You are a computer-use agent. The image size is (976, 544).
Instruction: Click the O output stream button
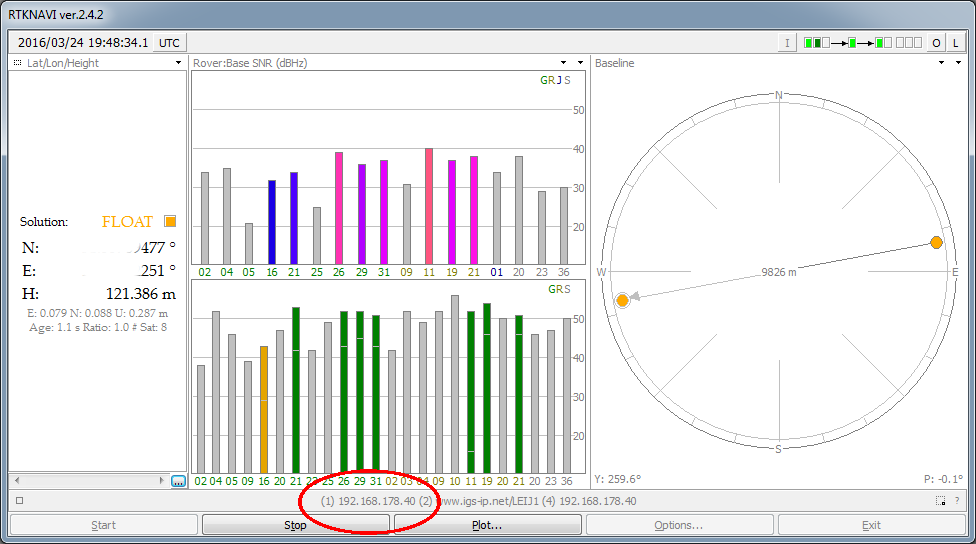936,43
